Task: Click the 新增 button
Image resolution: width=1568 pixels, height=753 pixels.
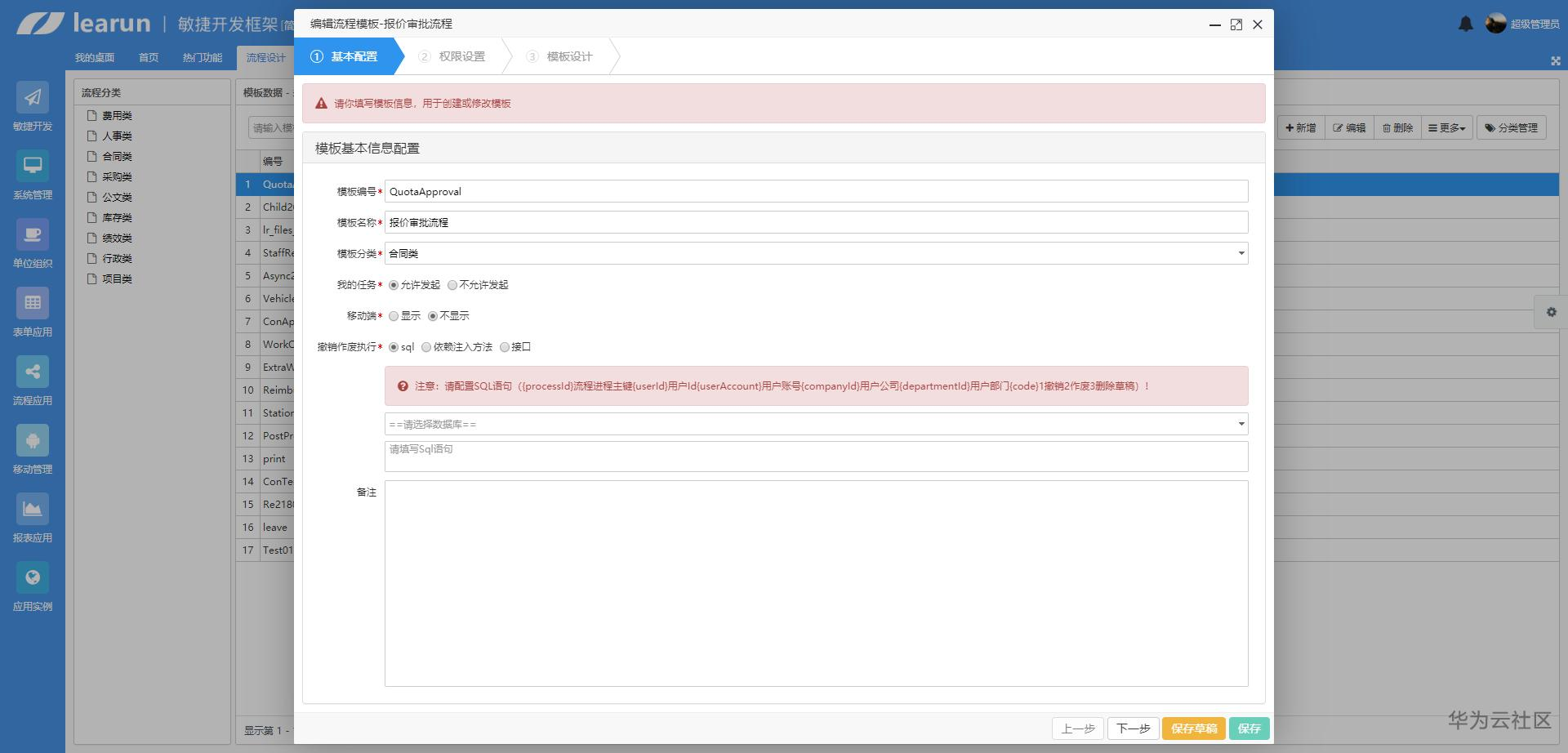Action: [1301, 128]
